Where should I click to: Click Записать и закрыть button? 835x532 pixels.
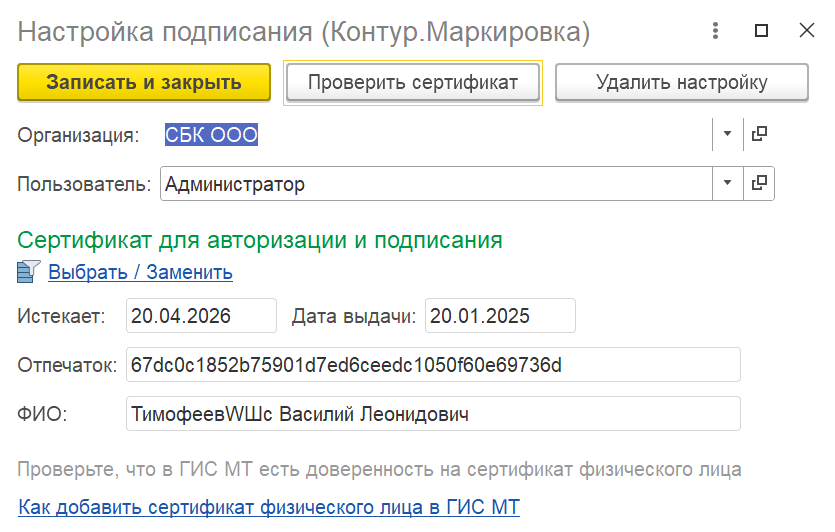coord(144,83)
